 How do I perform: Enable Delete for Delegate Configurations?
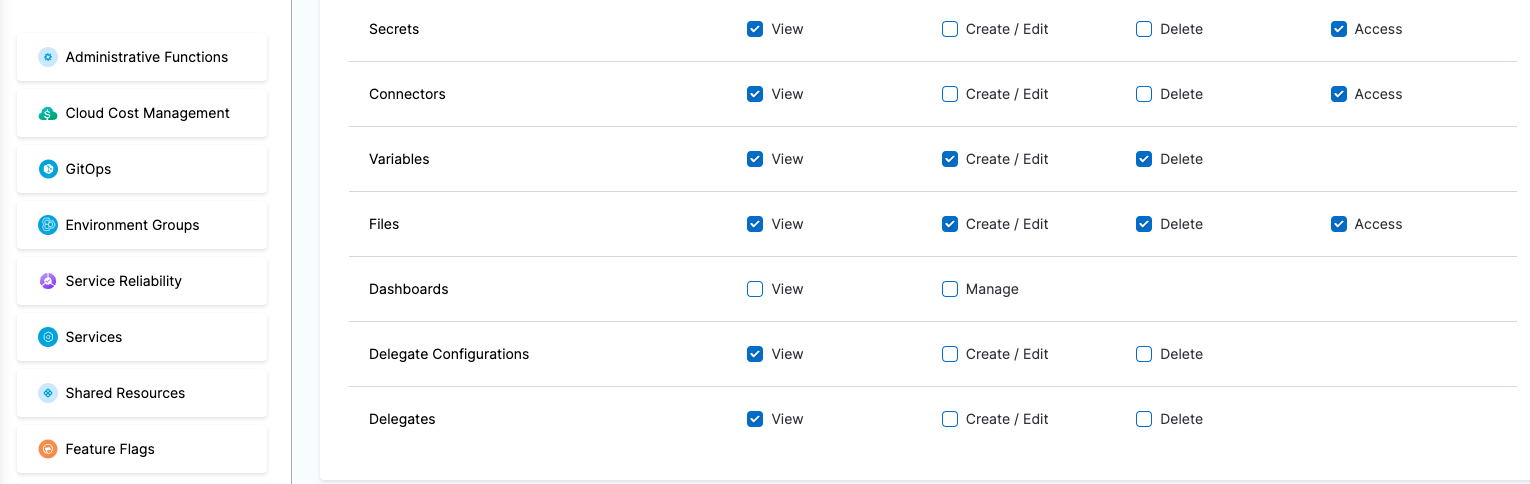click(1144, 354)
